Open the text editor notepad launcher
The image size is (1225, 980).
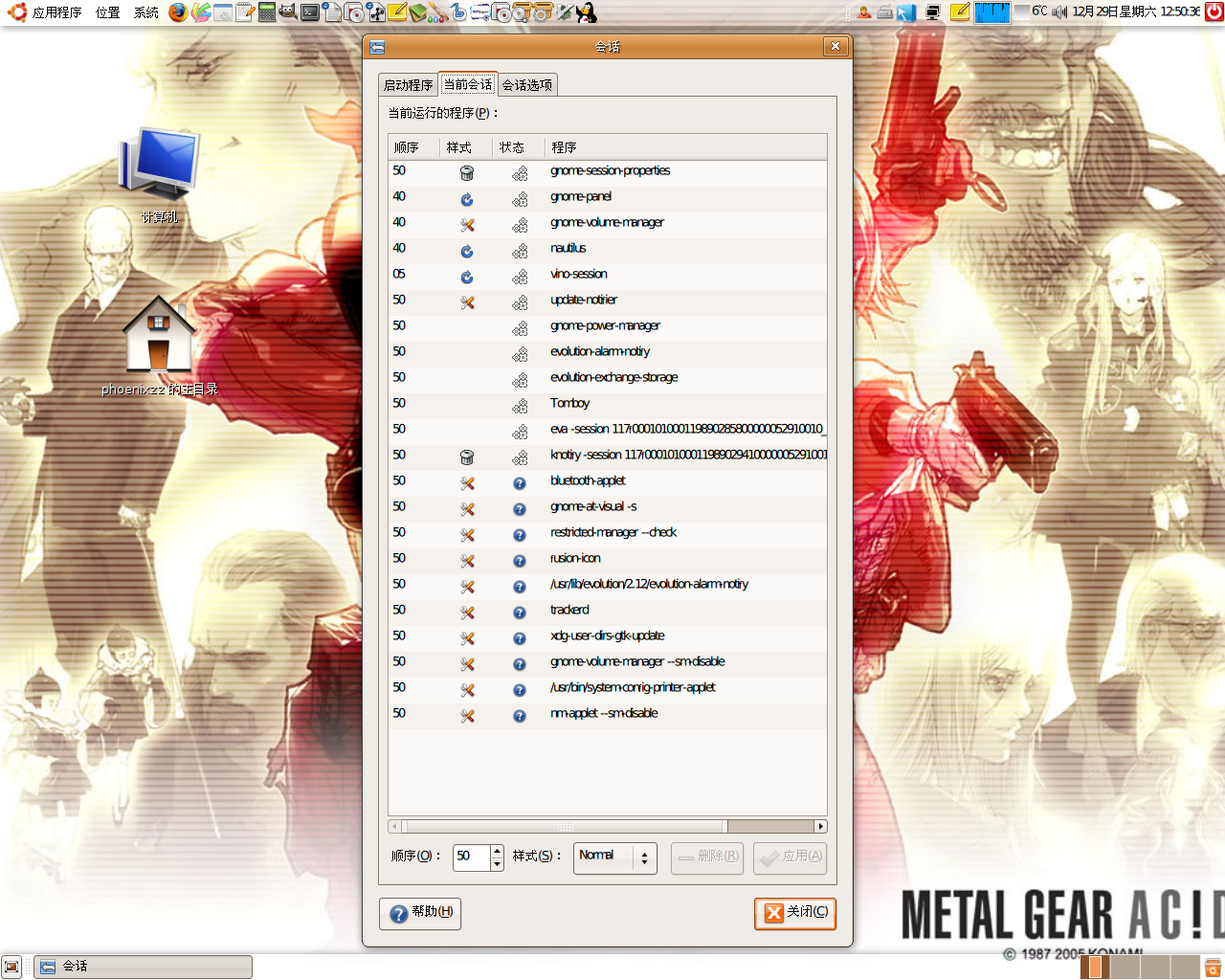(245, 11)
